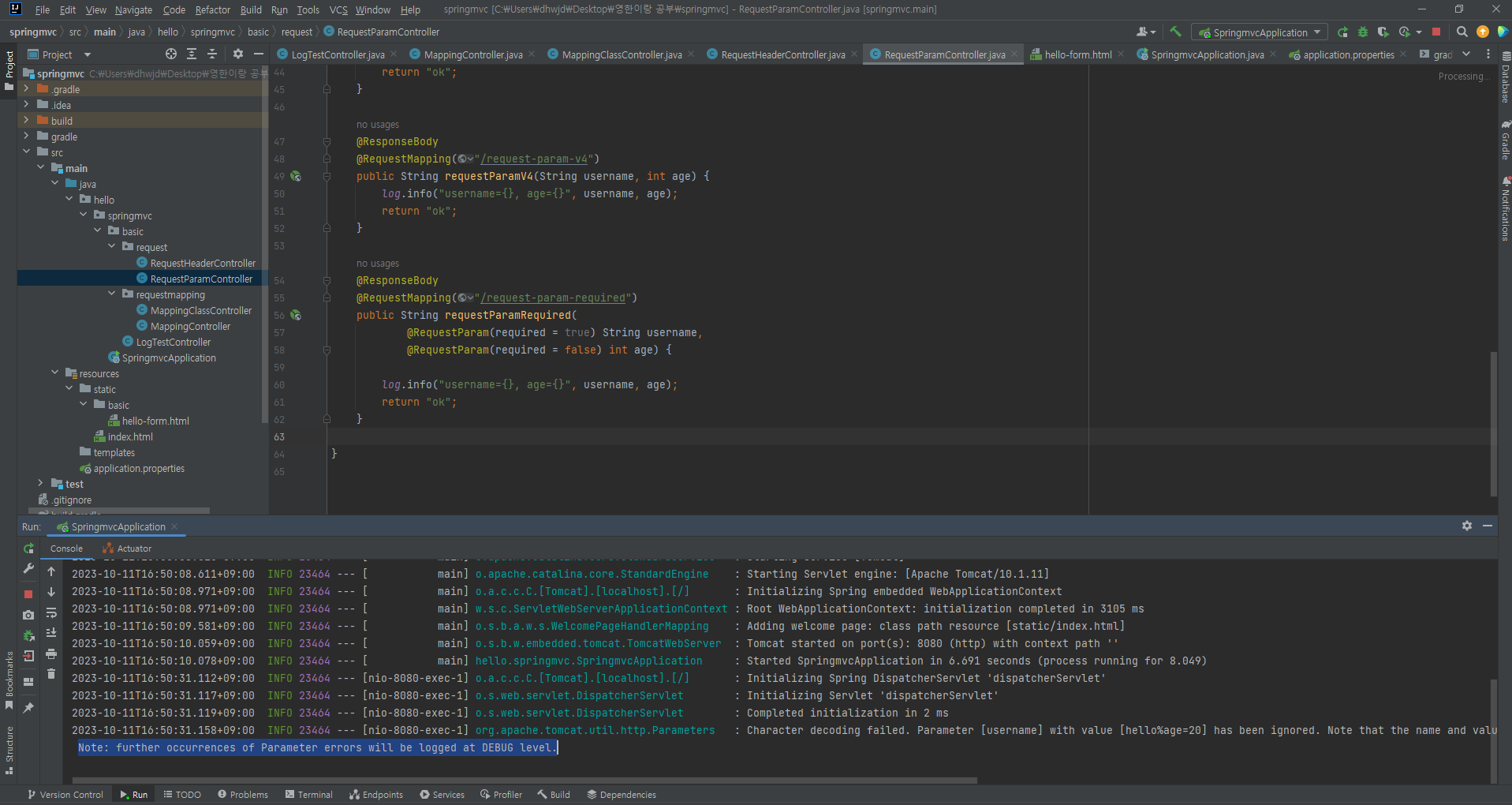Take thread dump with camera icon
Screen dimensions: 1512x805
28,615
